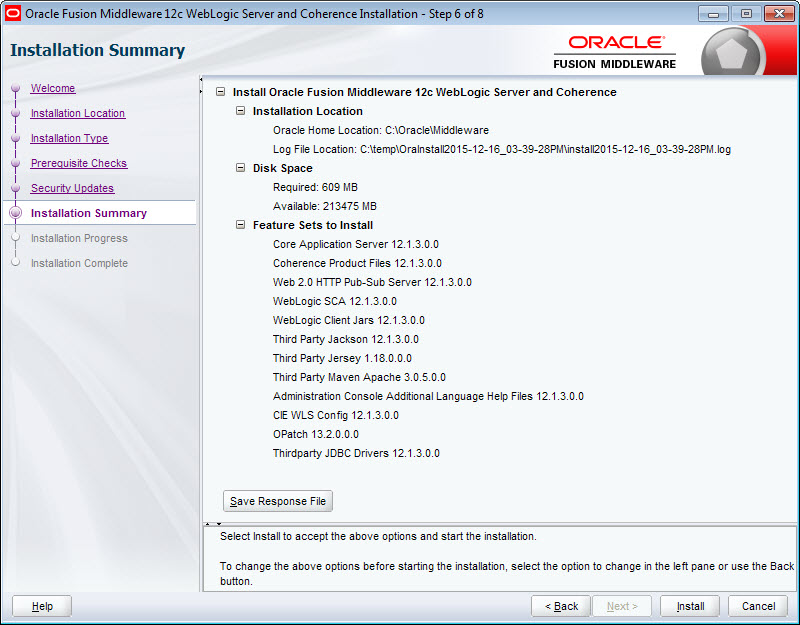Click the Installation Progress step label
The width and height of the screenshot is (800, 625).
[x=79, y=238]
